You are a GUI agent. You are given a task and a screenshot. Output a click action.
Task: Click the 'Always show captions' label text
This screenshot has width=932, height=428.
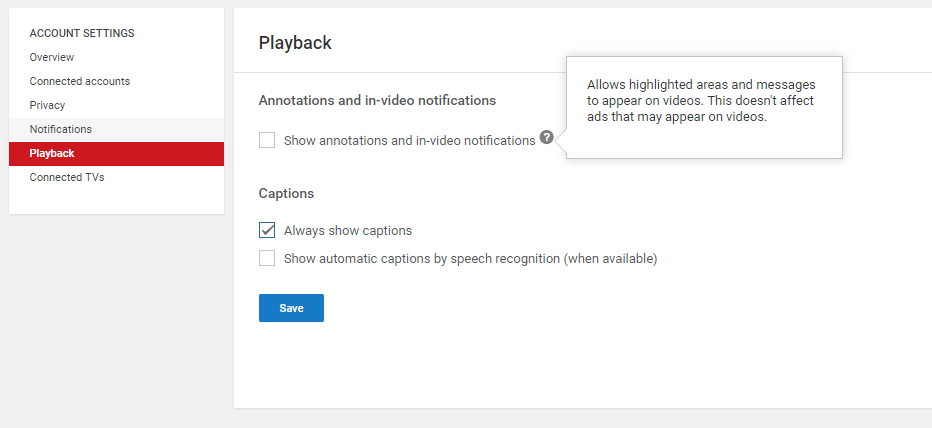(x=348, y=231)
